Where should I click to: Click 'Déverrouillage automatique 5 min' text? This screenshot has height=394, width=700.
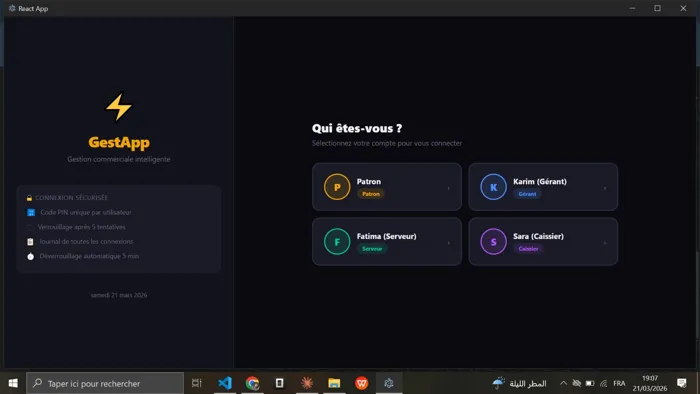pyautogui.click(x=89, y=256)
